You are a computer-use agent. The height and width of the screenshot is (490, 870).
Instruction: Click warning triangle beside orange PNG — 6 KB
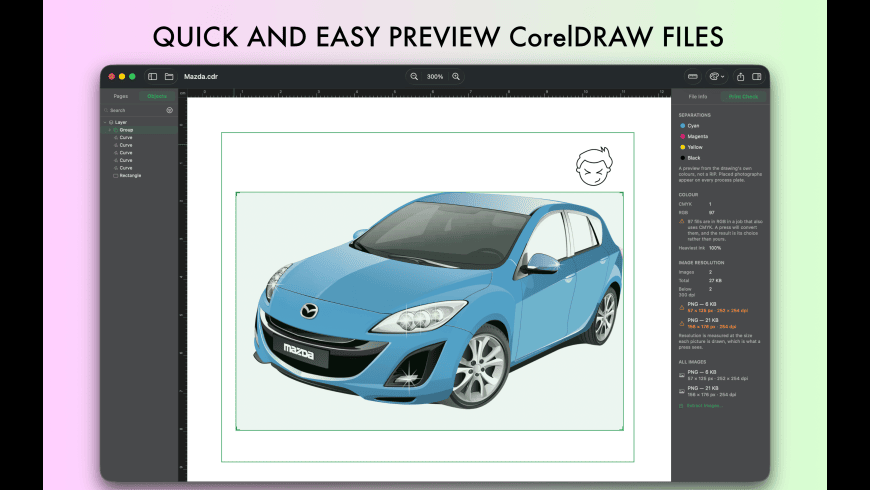point(682,307)
